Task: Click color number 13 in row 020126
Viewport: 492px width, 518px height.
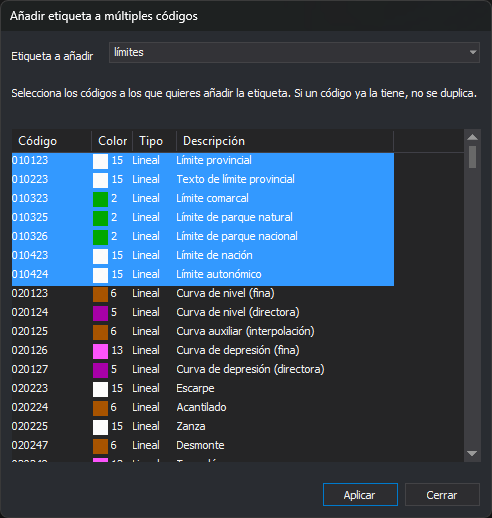Action: click(x=117, y=350)
